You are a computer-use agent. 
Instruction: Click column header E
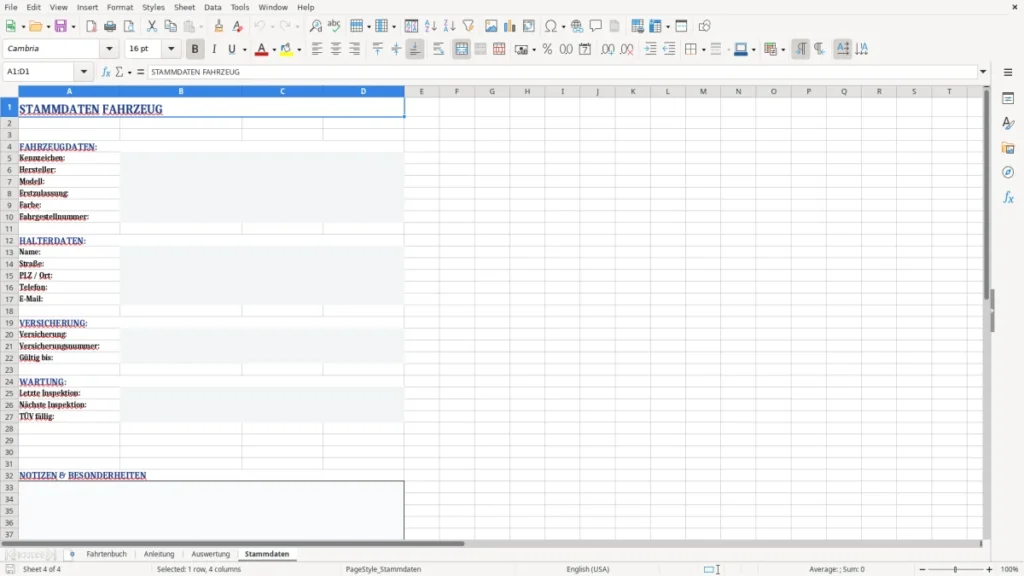pyautogui.click(x=421, y=91)
